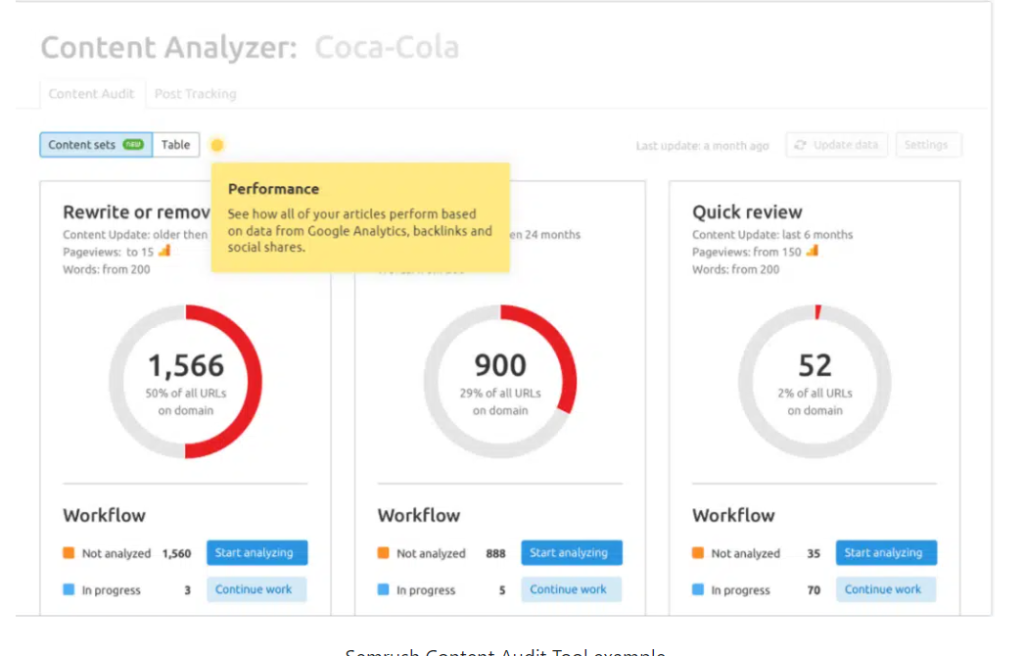Click the blue swatch beside In progress 3
Viewport: 1024px width, 656px height.
pos(69,589)
